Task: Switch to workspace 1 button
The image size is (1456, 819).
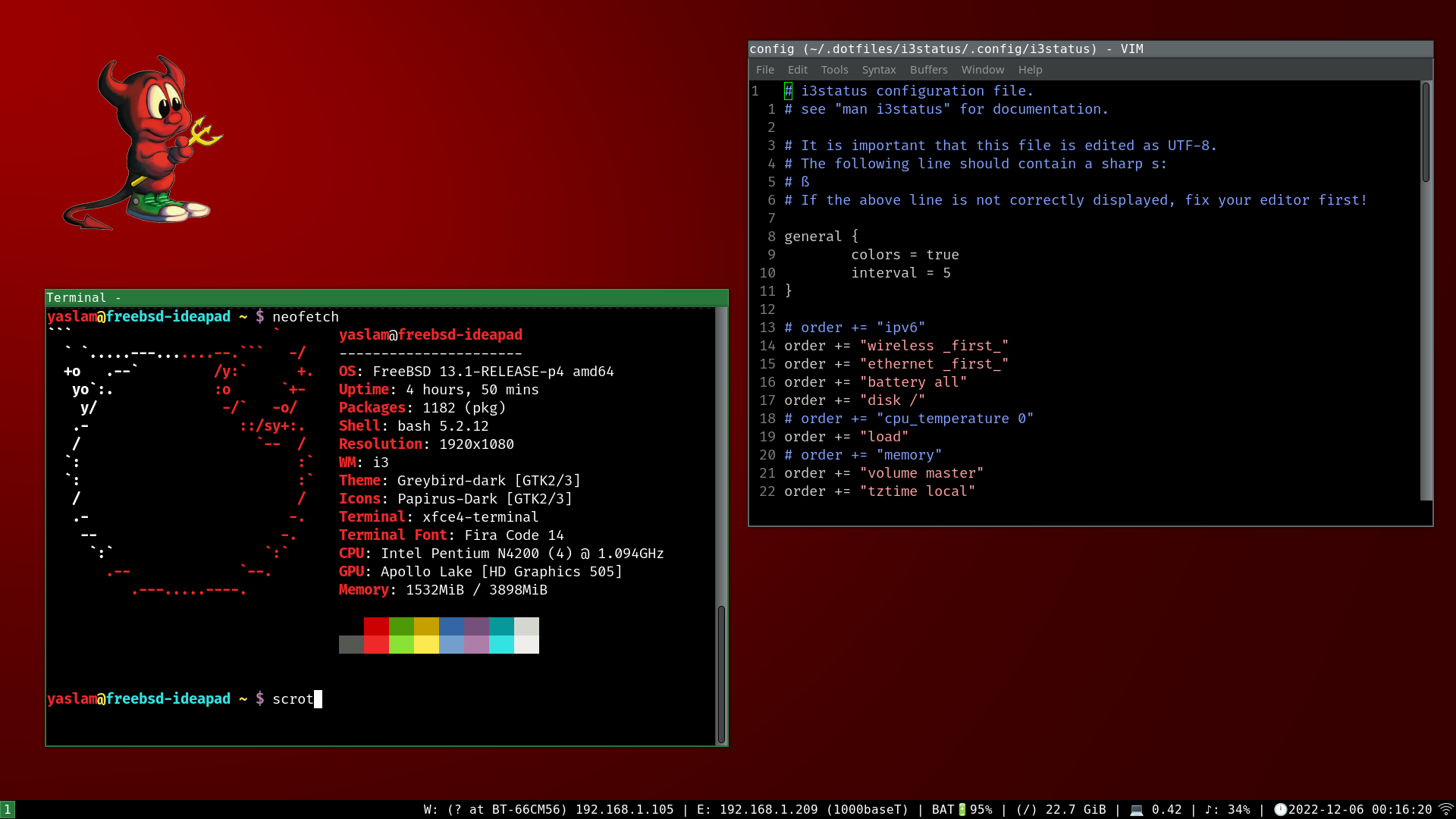Action: (x=8, y=809)
